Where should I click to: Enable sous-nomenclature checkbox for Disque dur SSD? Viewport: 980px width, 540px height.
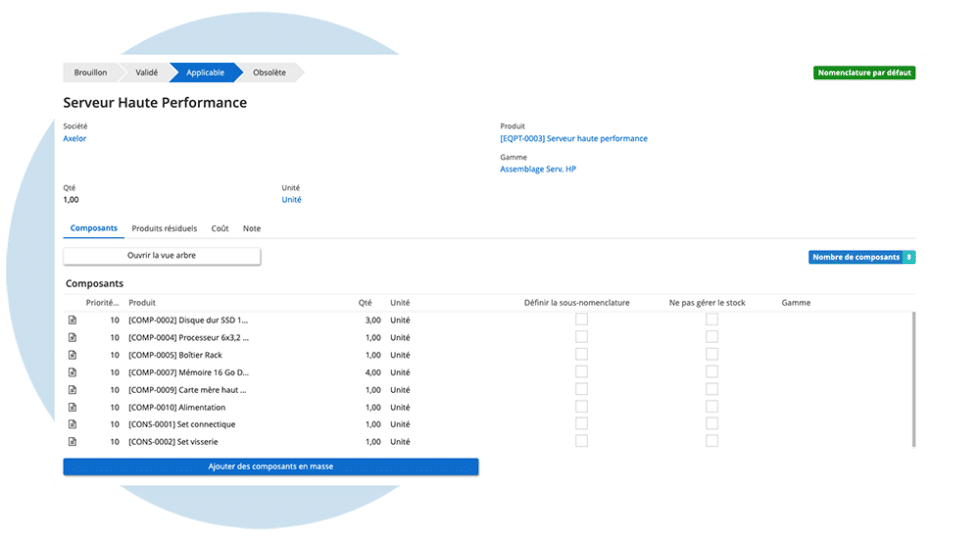point(581,320)
